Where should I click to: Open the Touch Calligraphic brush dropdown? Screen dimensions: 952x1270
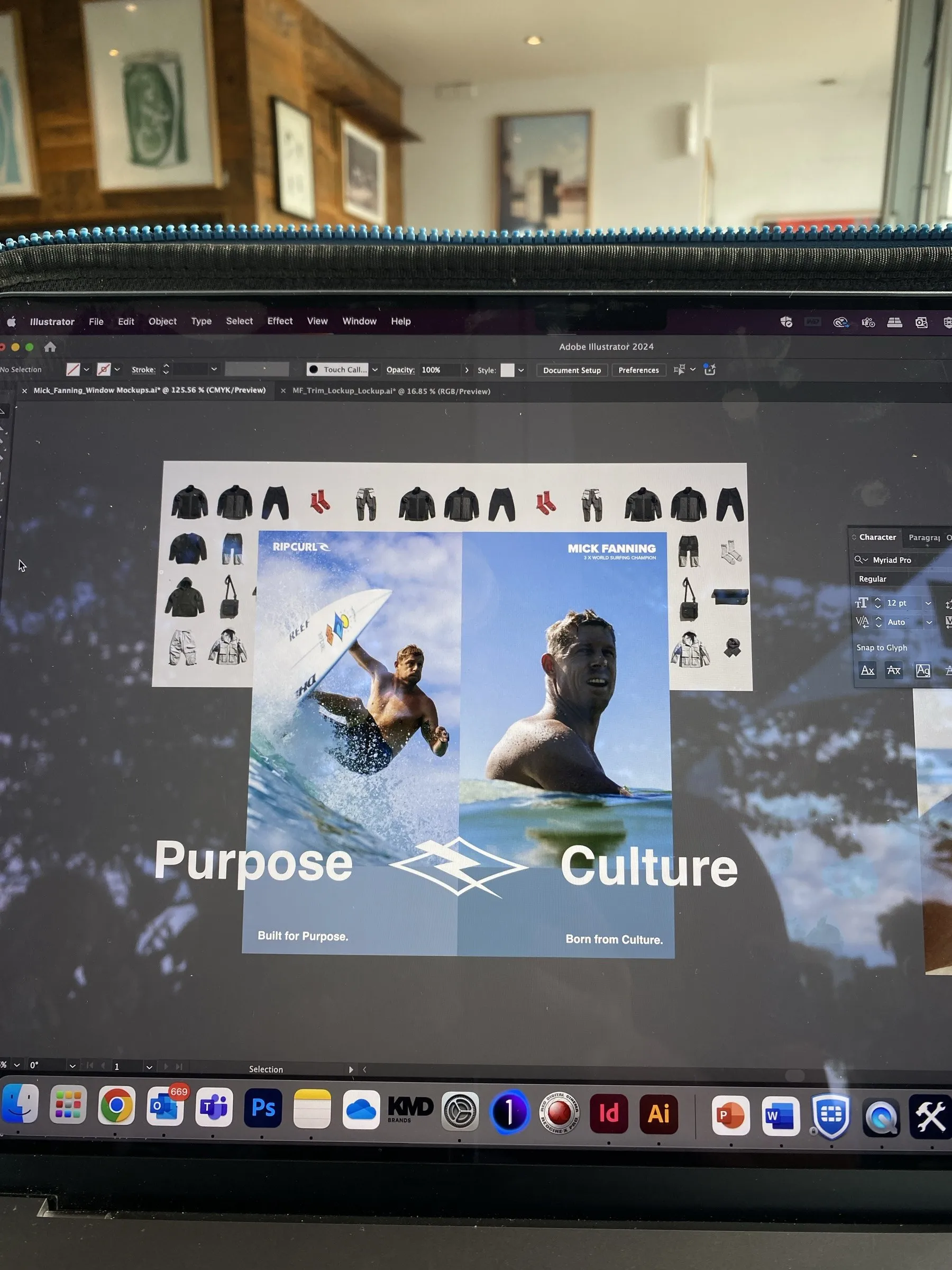tap(374, 370)
